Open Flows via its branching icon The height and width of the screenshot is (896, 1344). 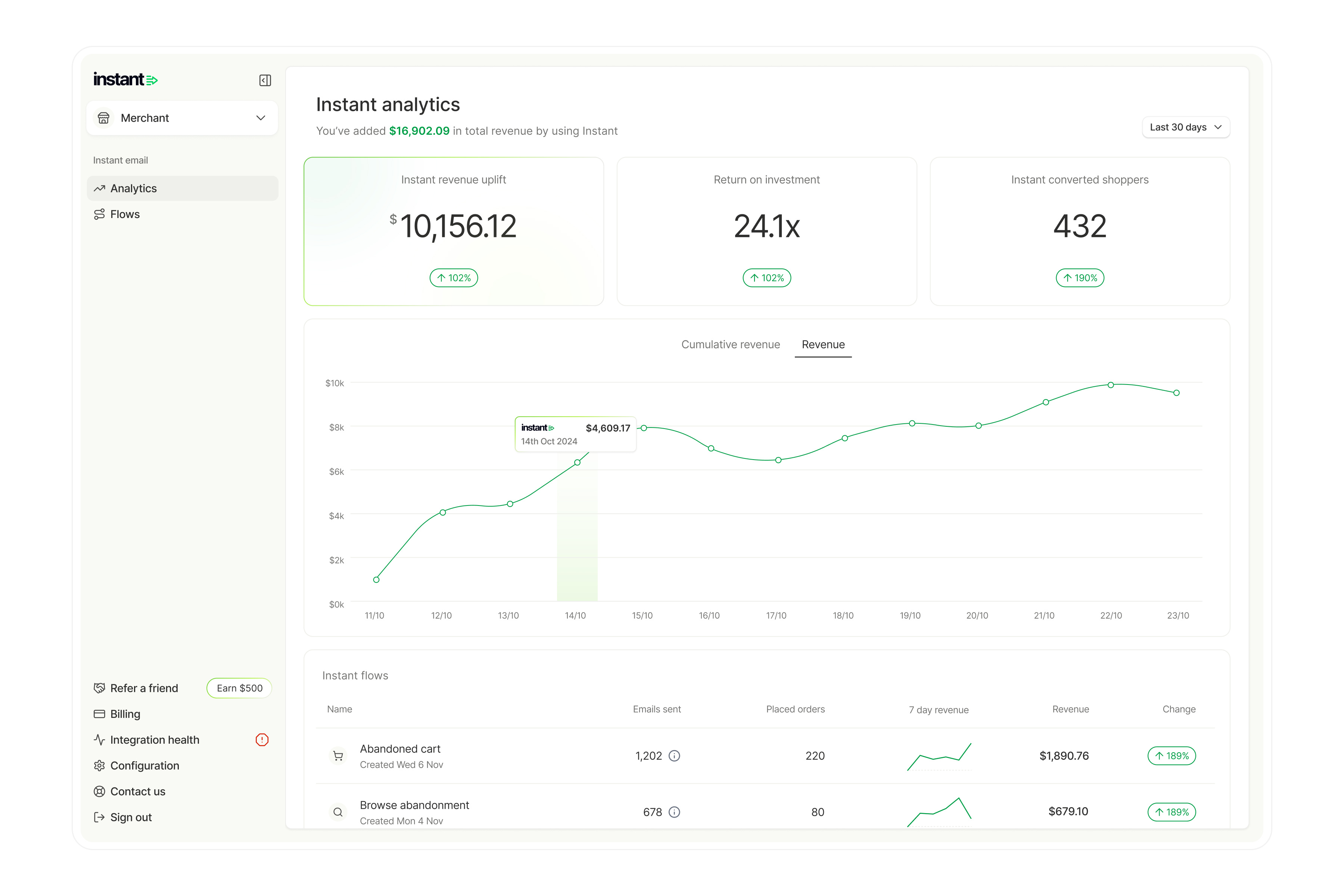pos(100,214)
